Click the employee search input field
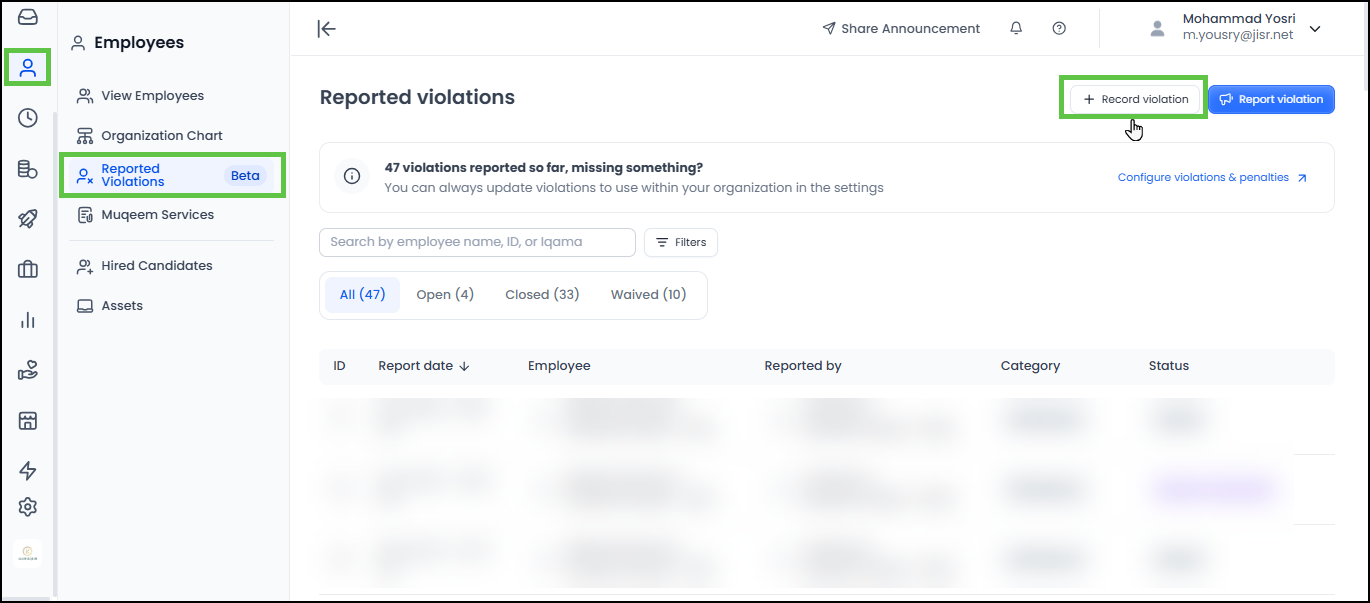Viewport: 1370px width, 603px height. tap(477, 242)
